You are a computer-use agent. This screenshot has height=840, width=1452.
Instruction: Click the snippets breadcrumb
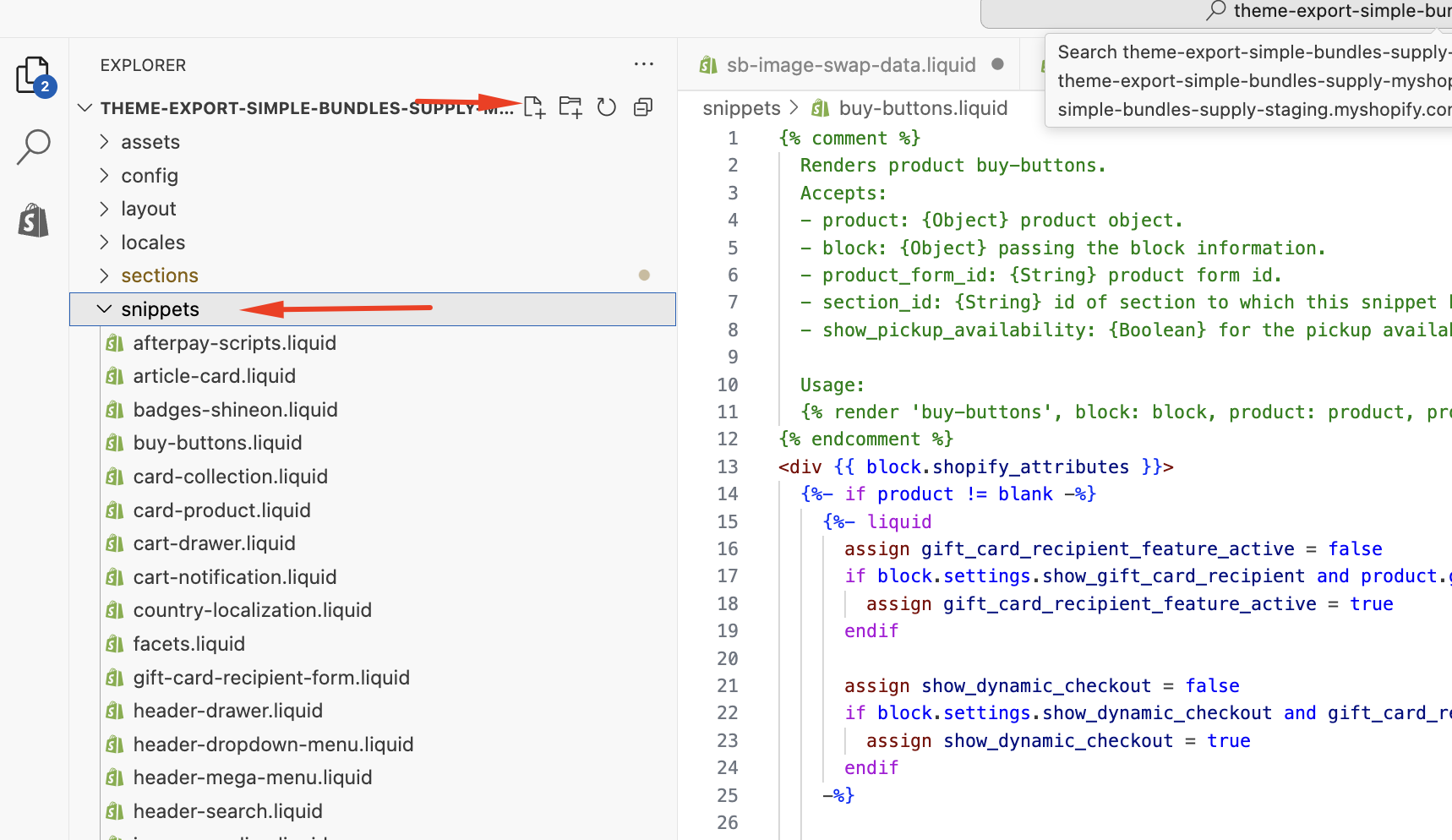click(741, 108)
